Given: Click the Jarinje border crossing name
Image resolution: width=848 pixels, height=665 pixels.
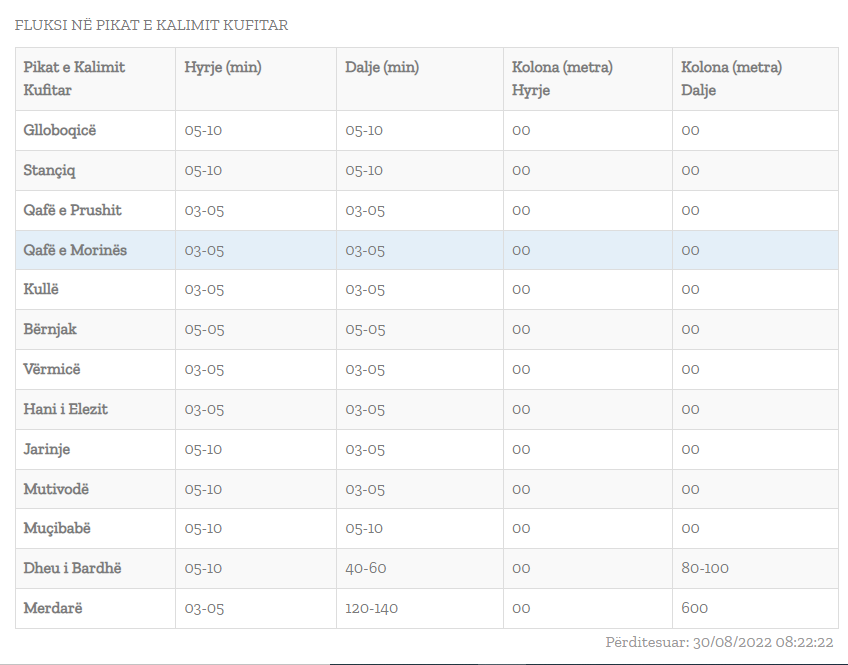Looking at the screenshot, I should tap(47, 449).
